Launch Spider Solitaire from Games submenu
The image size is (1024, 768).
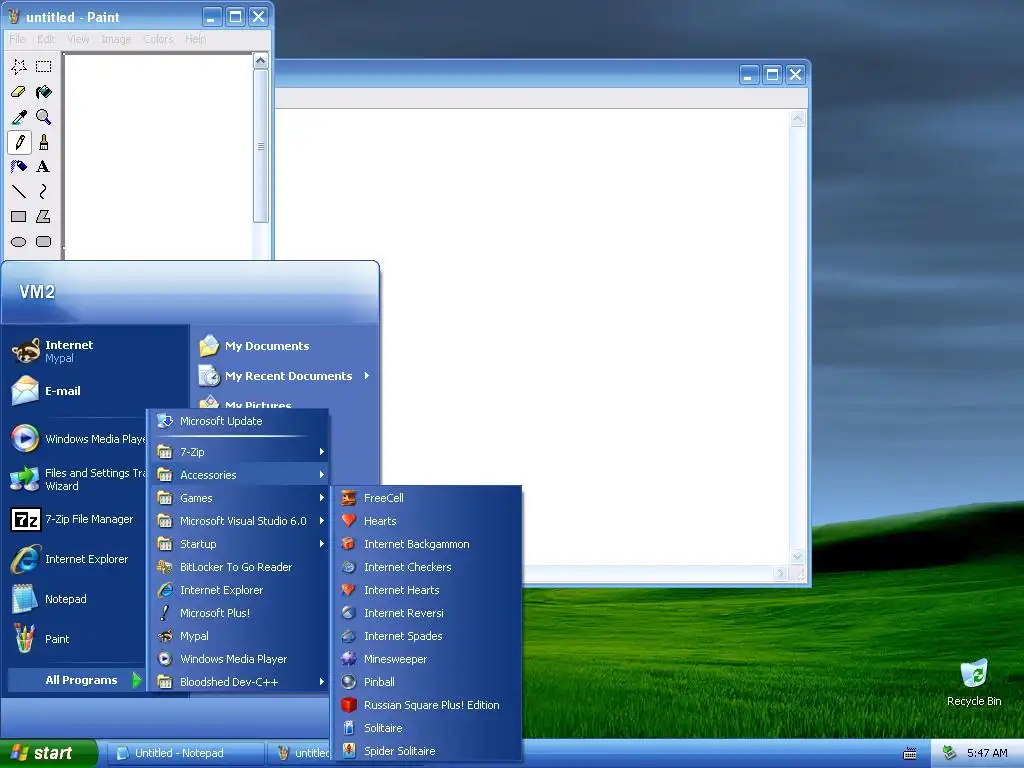428,751
